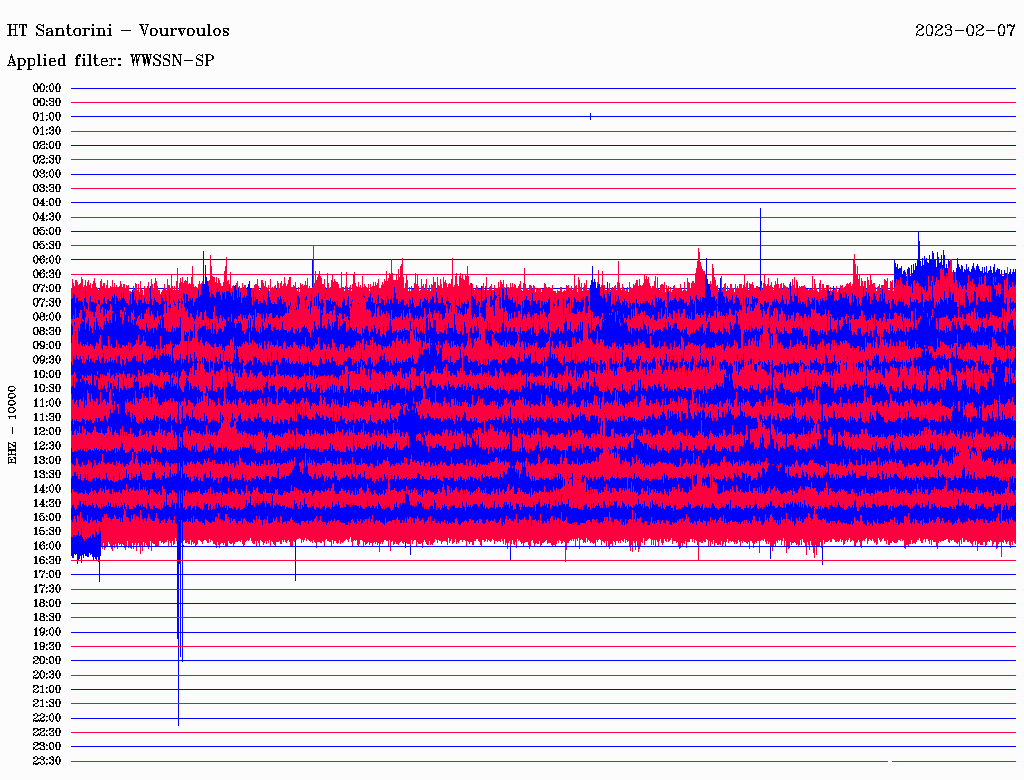Click the 00:00 time label
Image resolution: width=1024 pixels, height=780 pixels.
[47, 88]
